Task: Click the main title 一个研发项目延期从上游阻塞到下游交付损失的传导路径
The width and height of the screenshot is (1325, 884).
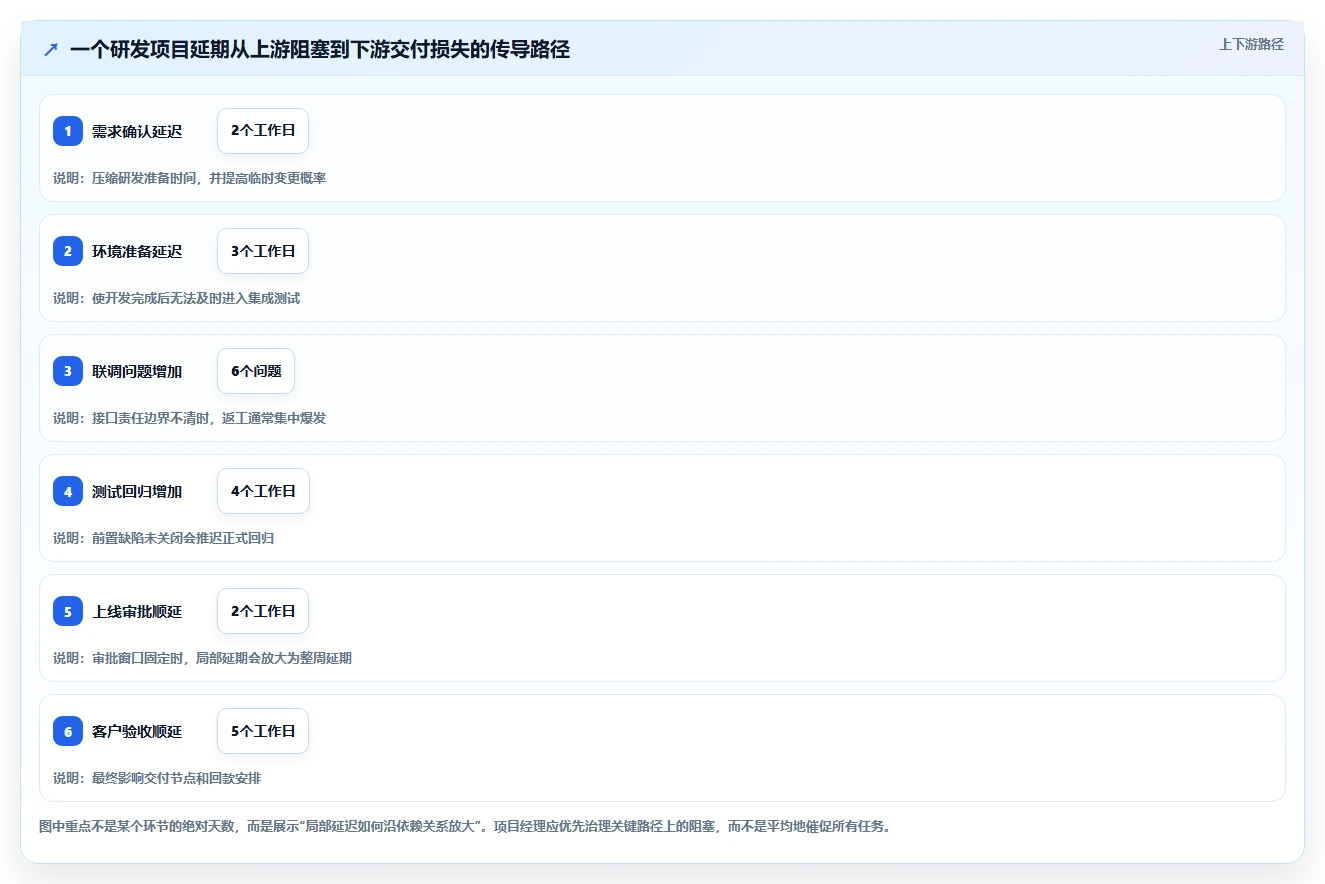Action: point(320,49)
